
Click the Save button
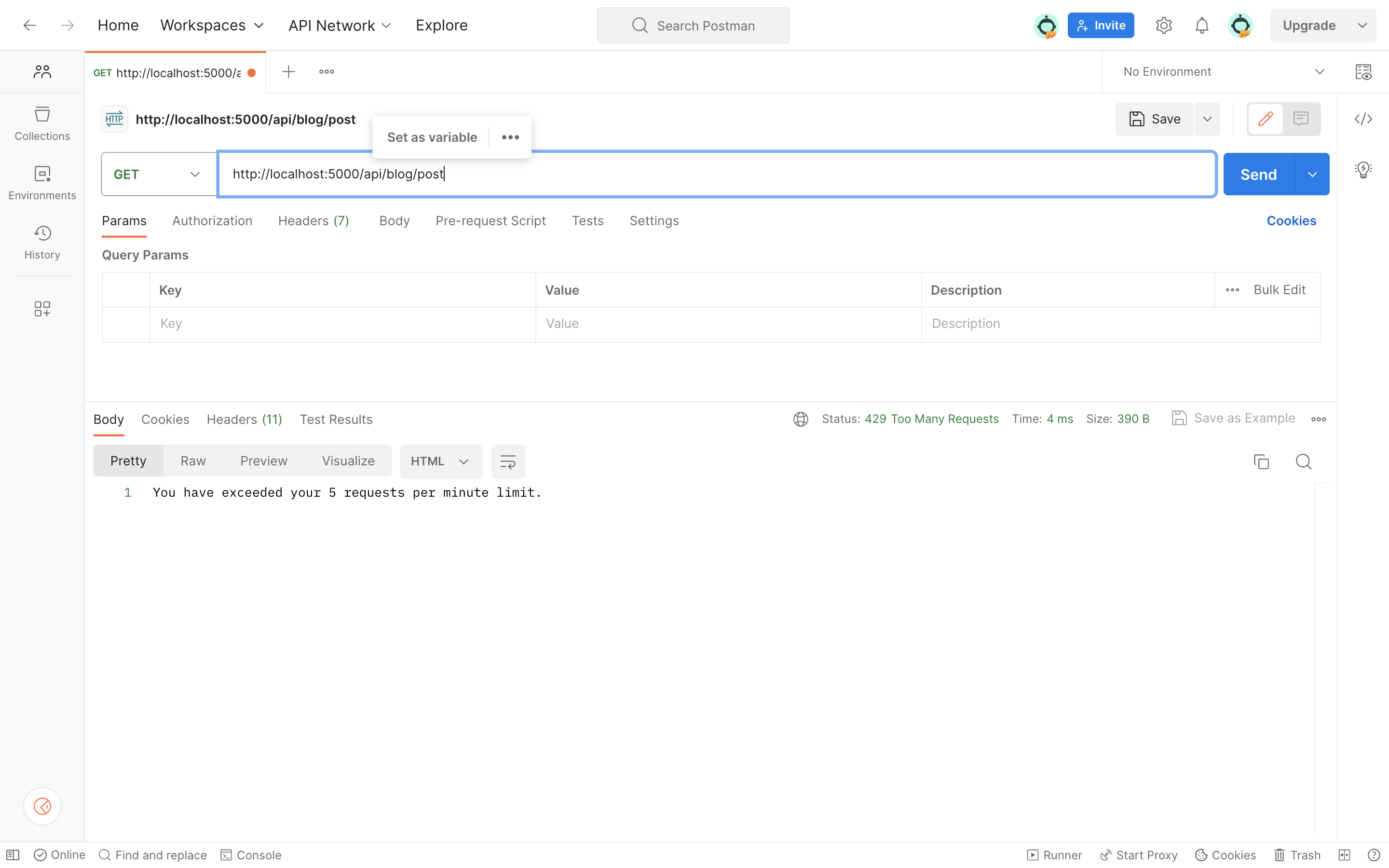pos(1154,119)
